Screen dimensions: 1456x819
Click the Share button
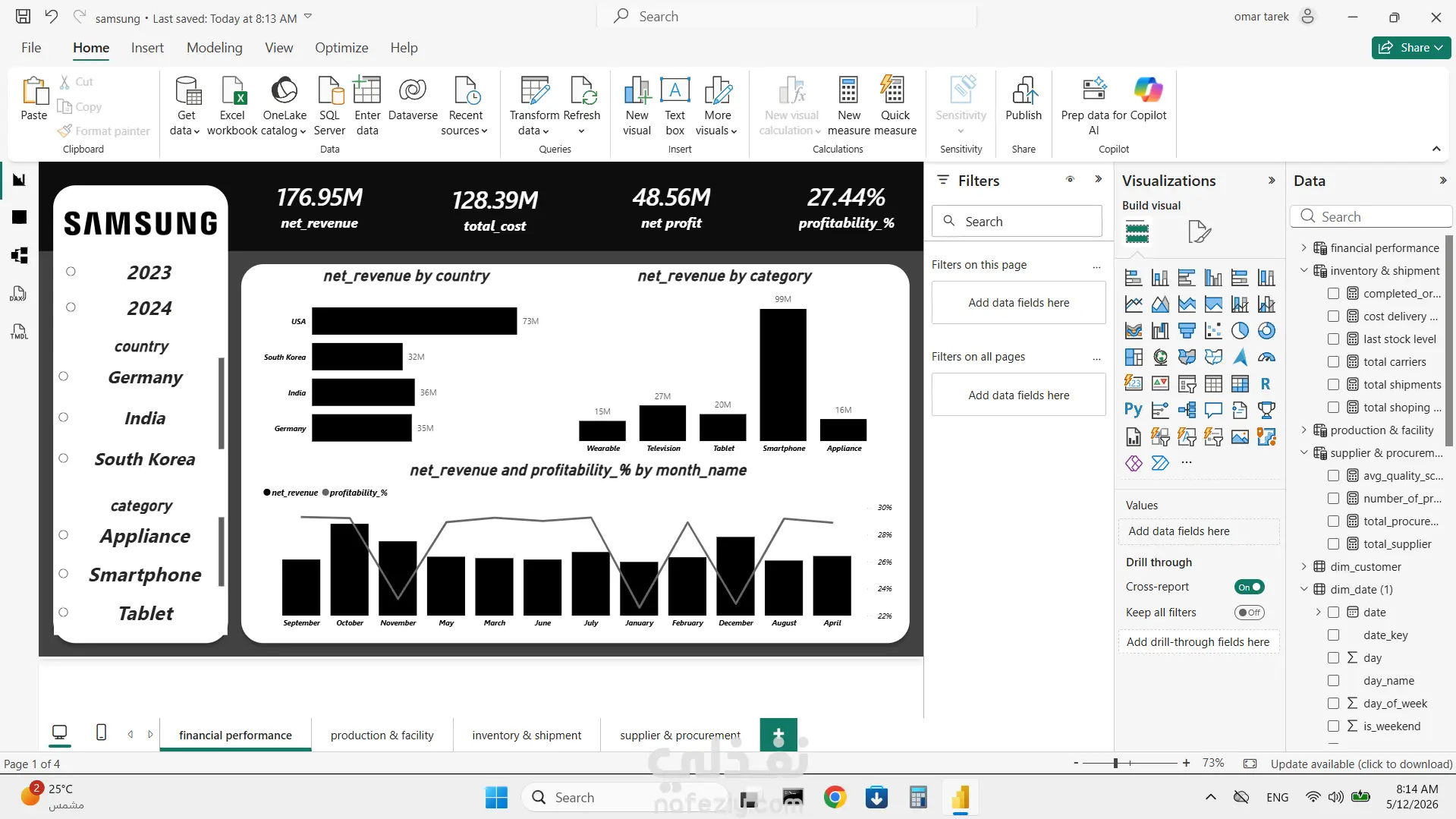[x=1411, y=48]
